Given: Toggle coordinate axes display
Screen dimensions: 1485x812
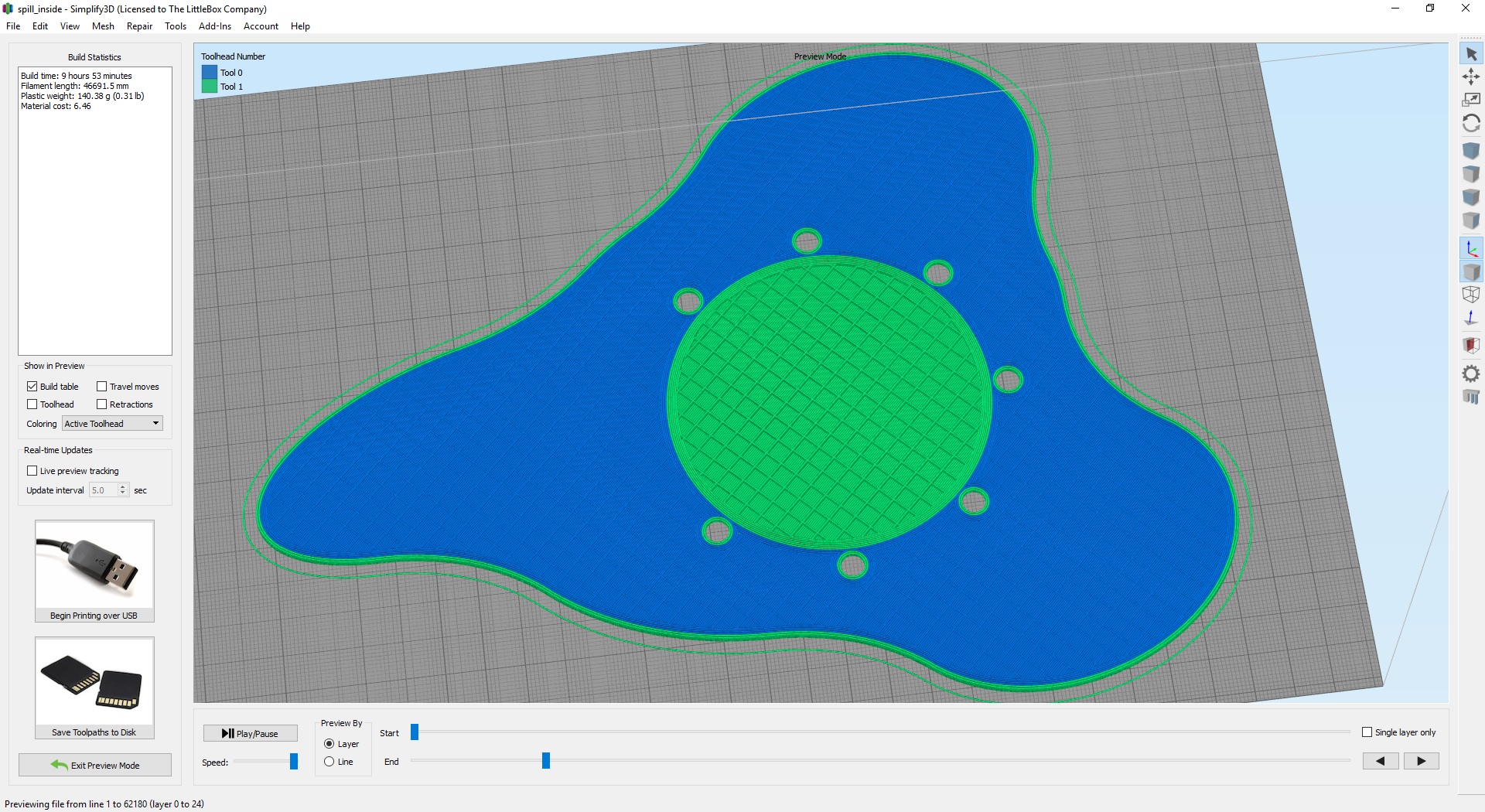Looking at the screenshot, I should 1471,248.
